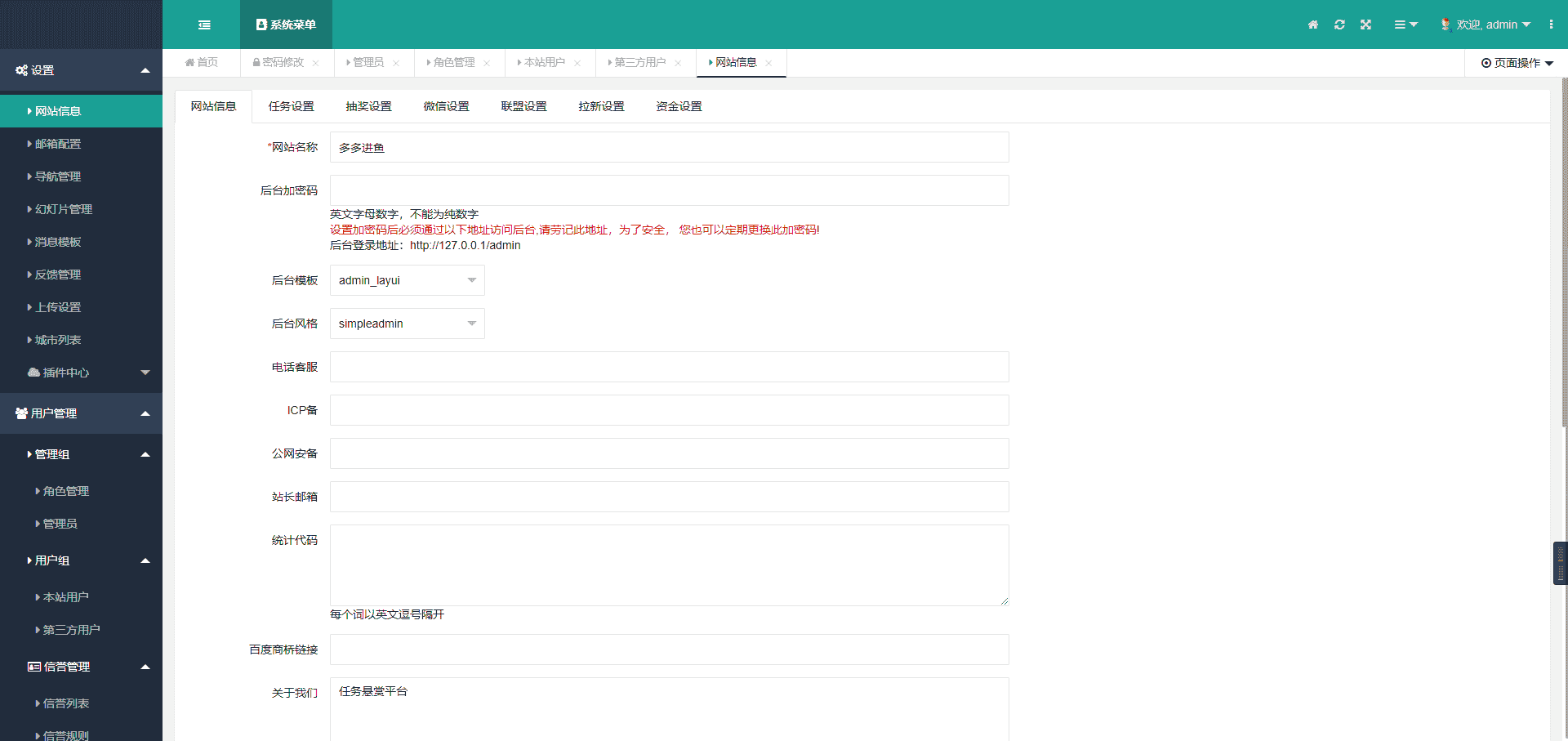Click the 网站名称 input field
This screenshot has height=741, width=1568.
(669, 147)
